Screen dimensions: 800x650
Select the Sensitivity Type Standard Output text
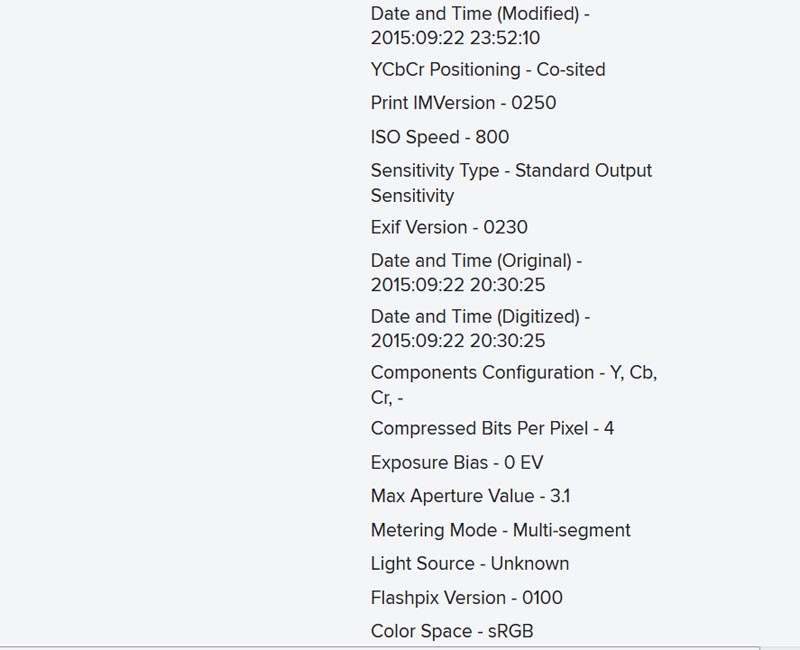tap(511, 171)
